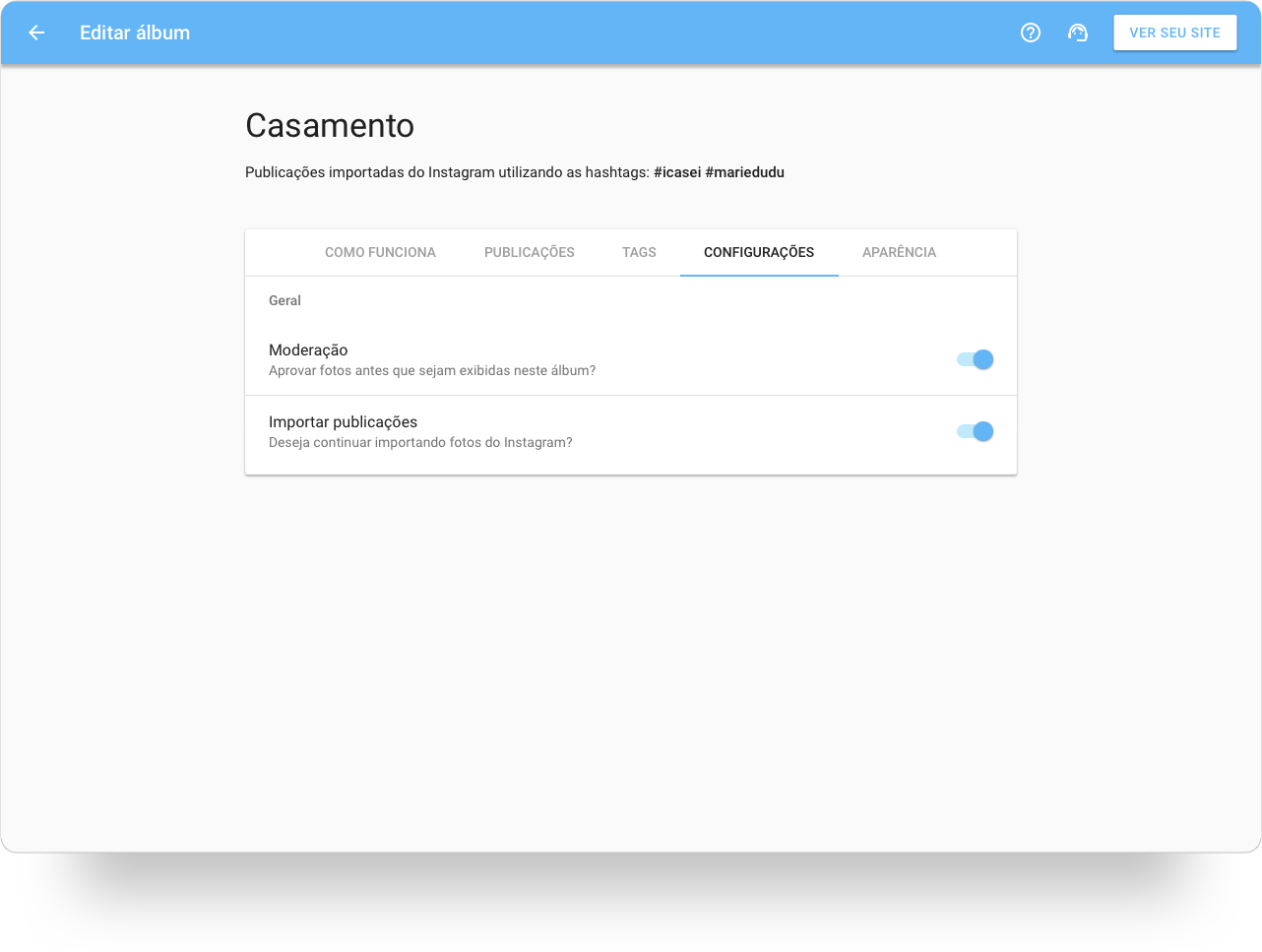Click the Moderação setting label
The height and width of the screenshot is (952, 1262).
coord(308,349)
